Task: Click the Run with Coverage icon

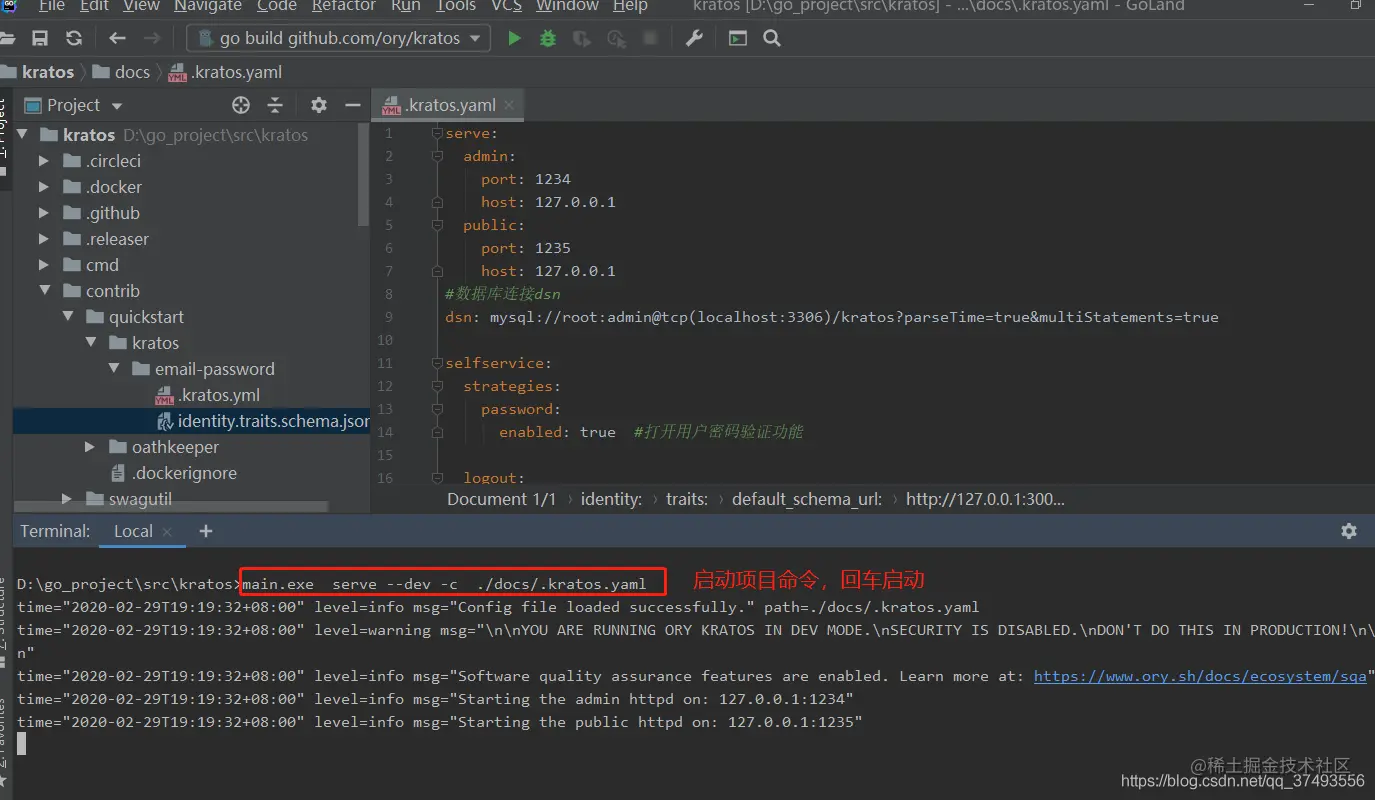Action: click(x=581, y=38)
